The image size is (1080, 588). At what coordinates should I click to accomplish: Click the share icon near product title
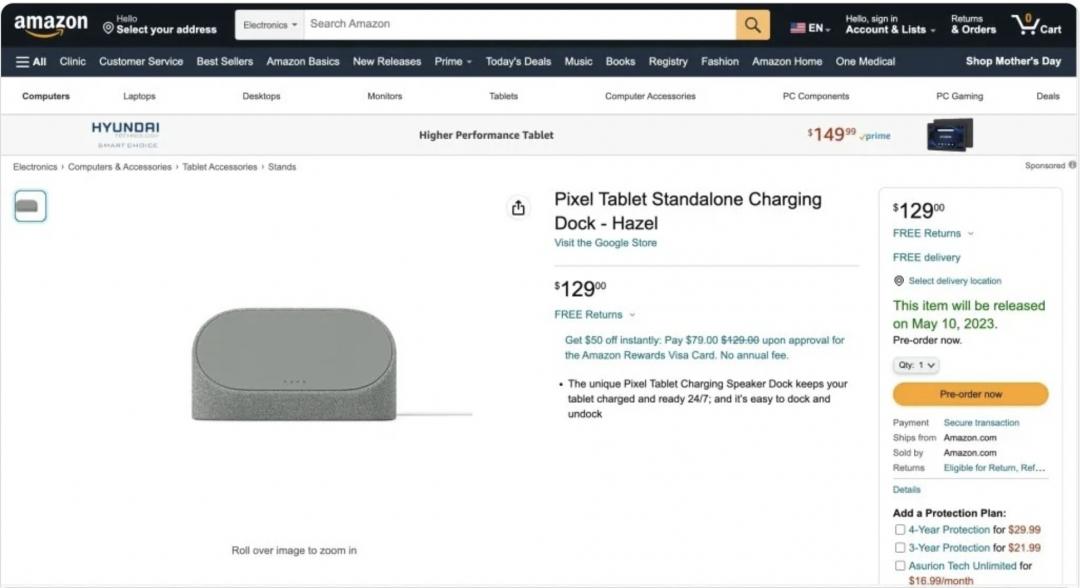point(518,208)
